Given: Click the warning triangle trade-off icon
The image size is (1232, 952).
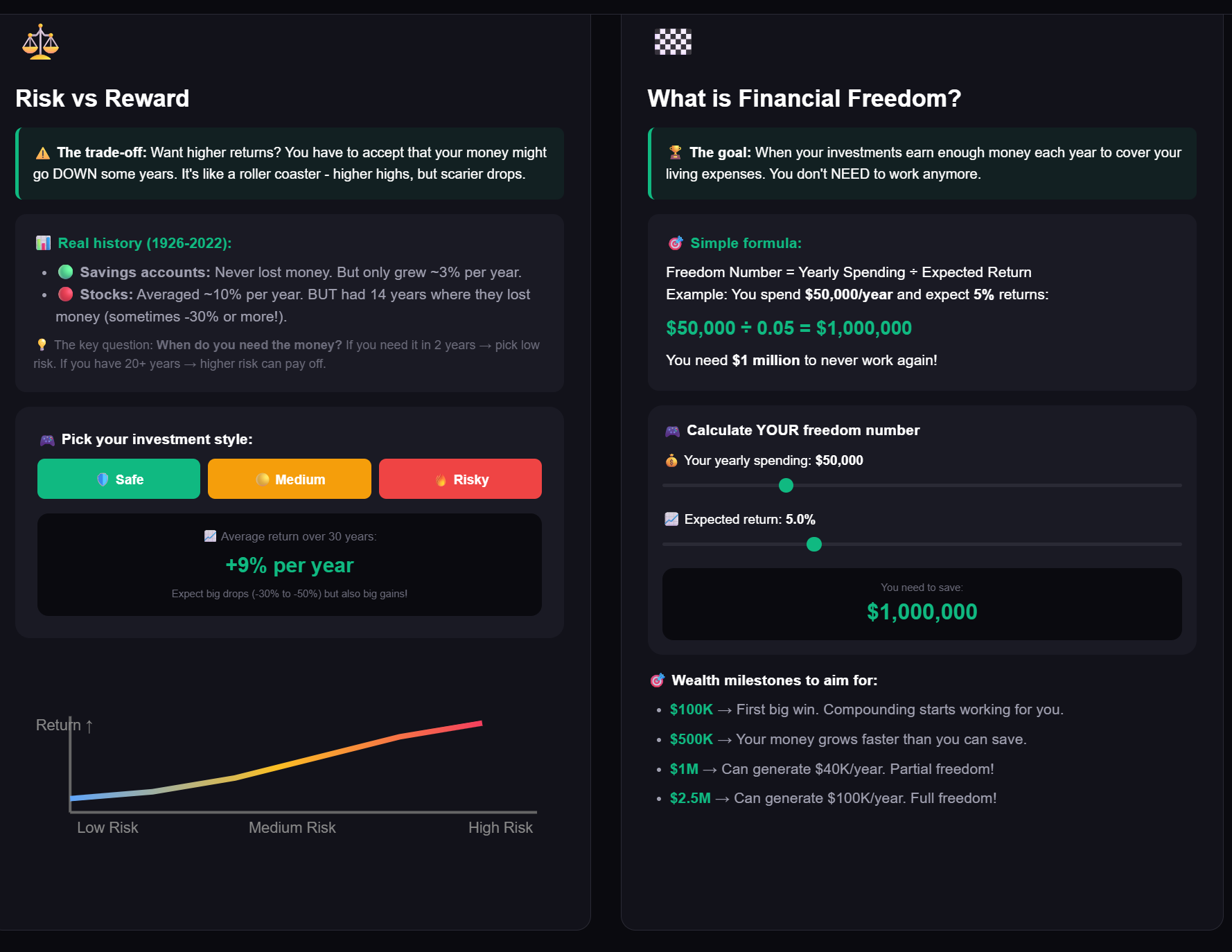Looking at the screenshot, I should [43, 153].
